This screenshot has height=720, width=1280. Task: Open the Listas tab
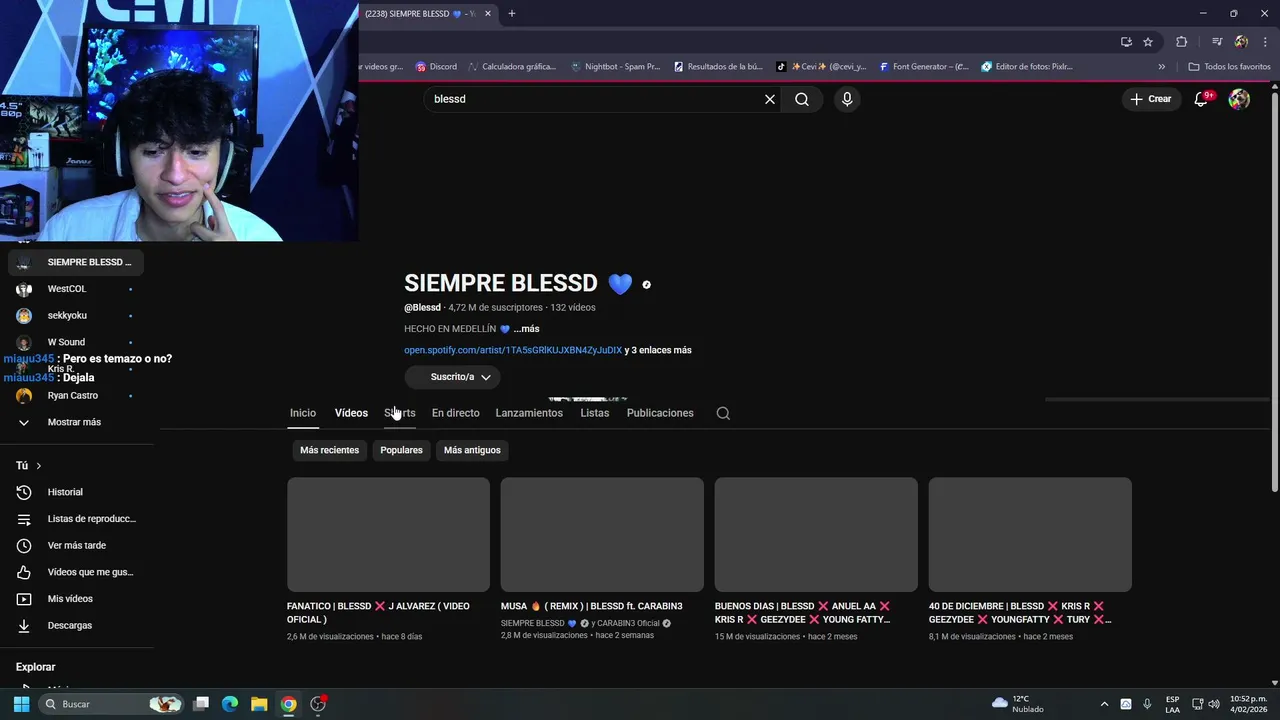tap(594, 413)
